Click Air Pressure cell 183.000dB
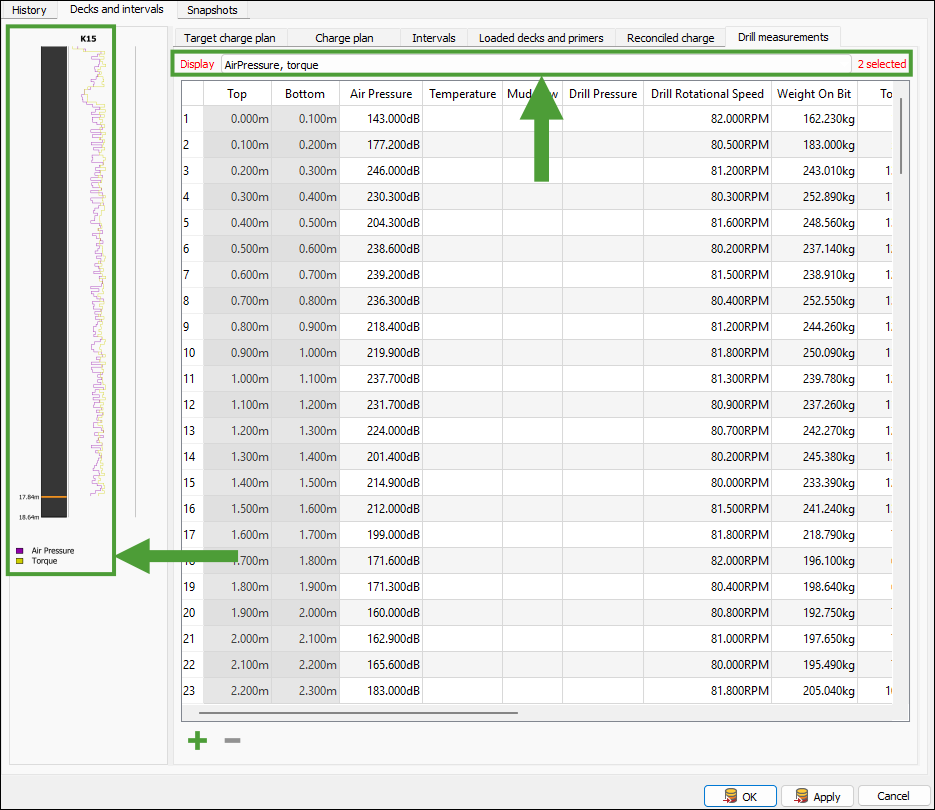The height and width of the screenshot is (810, 935). pos(381,691)
